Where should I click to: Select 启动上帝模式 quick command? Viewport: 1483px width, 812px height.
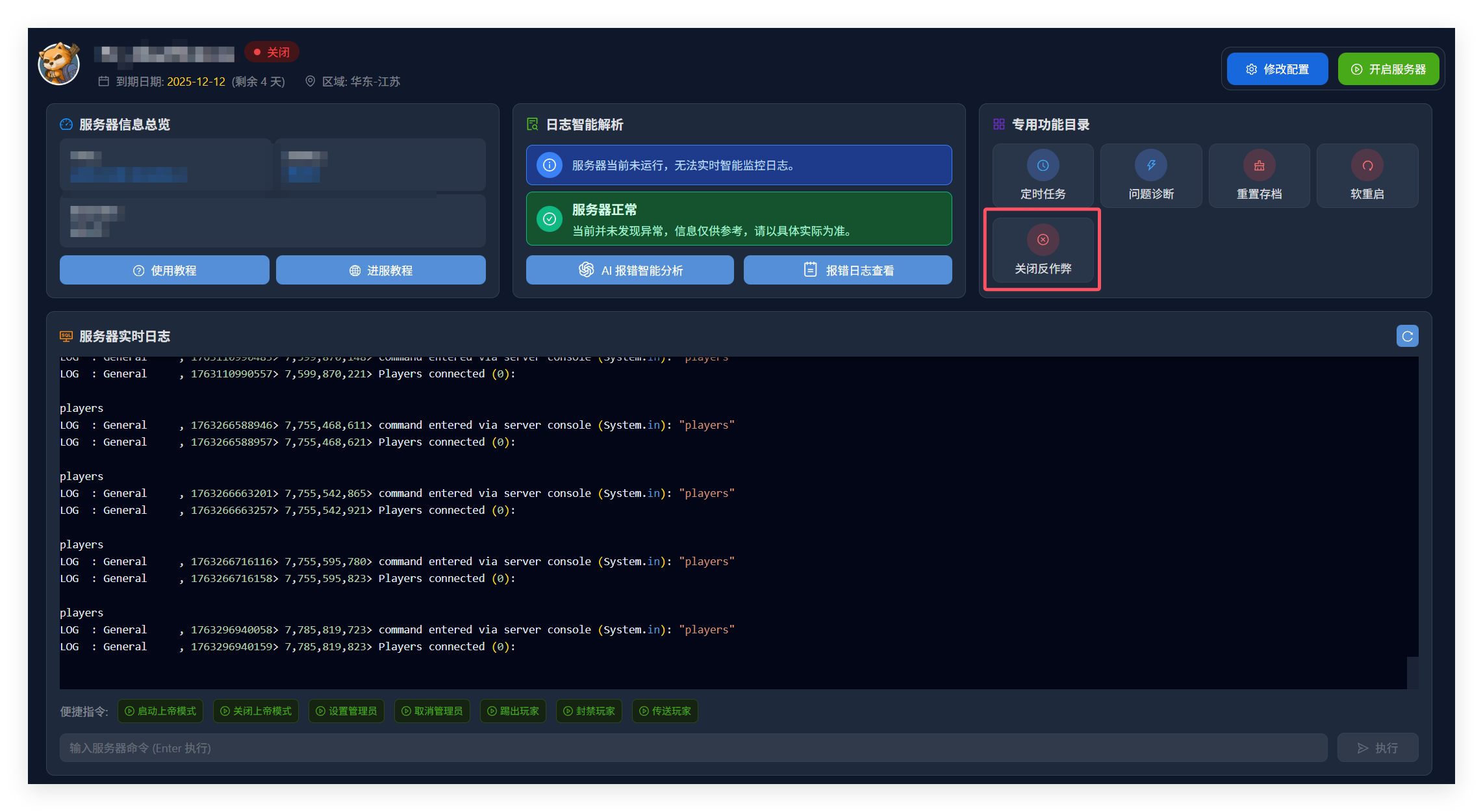pos(160,711)
